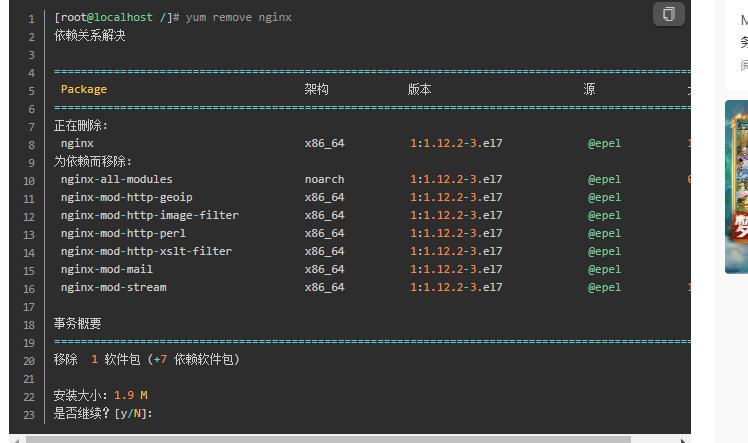Click 'nginx-mod-stream' package name
Image resolution: width=748 pixels, height=443 pixels.
point(114,288)
